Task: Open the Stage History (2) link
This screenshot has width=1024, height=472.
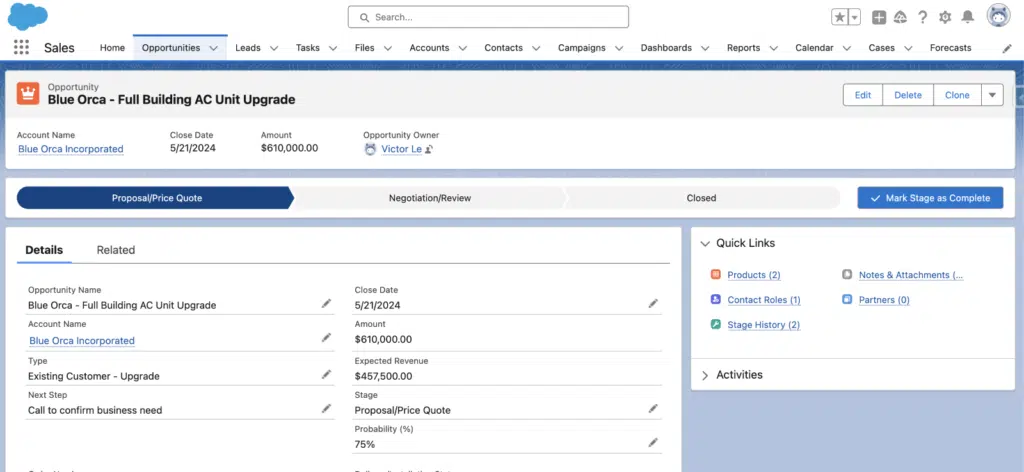Action: (763, 324)
